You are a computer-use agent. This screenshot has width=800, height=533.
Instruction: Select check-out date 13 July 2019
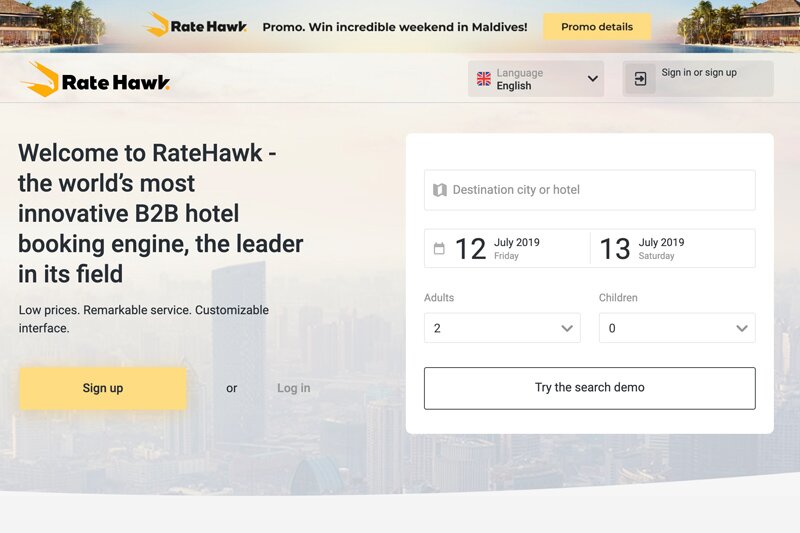point(672,248)
